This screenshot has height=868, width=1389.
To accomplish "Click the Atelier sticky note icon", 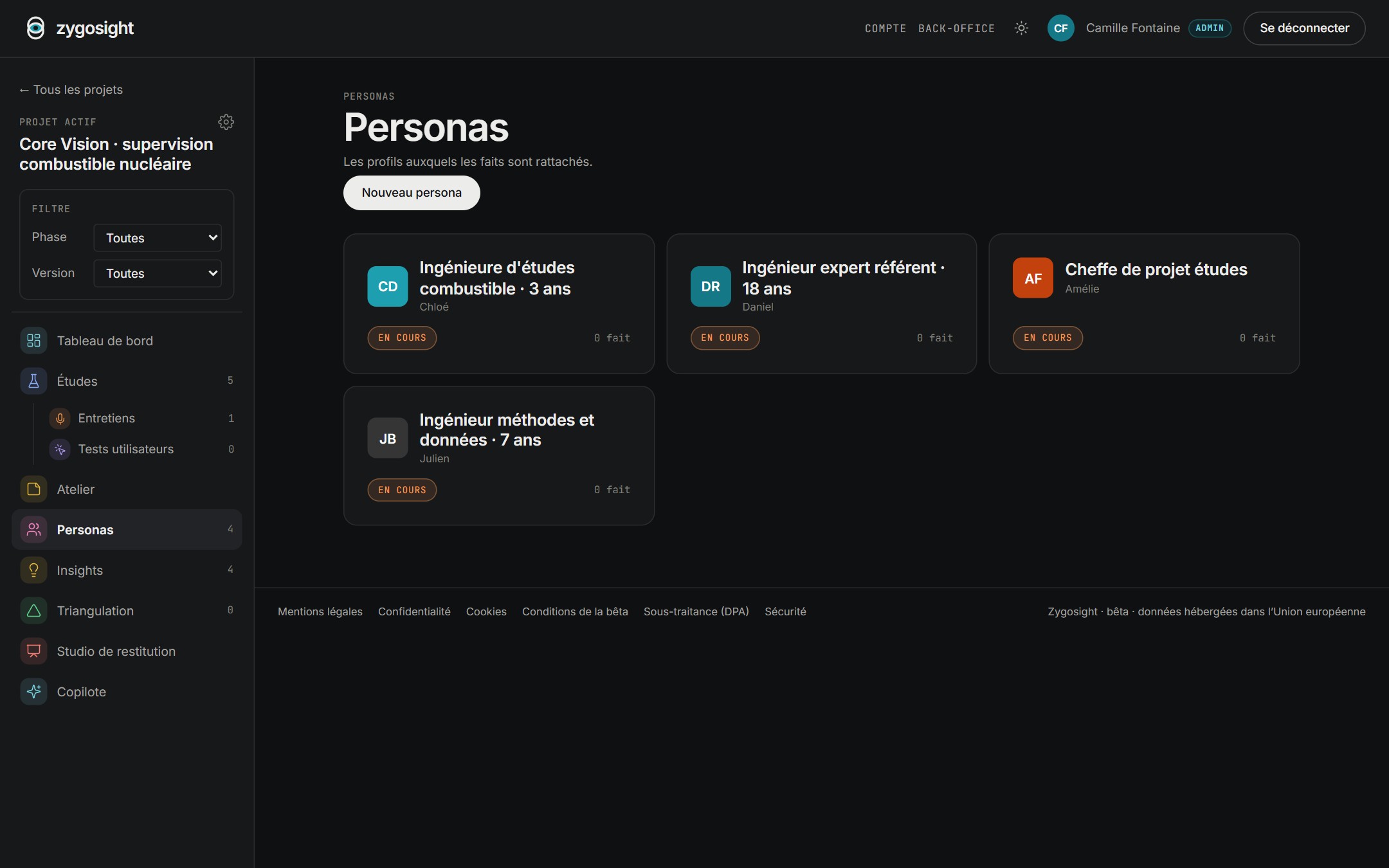I will tap(33, 489).
